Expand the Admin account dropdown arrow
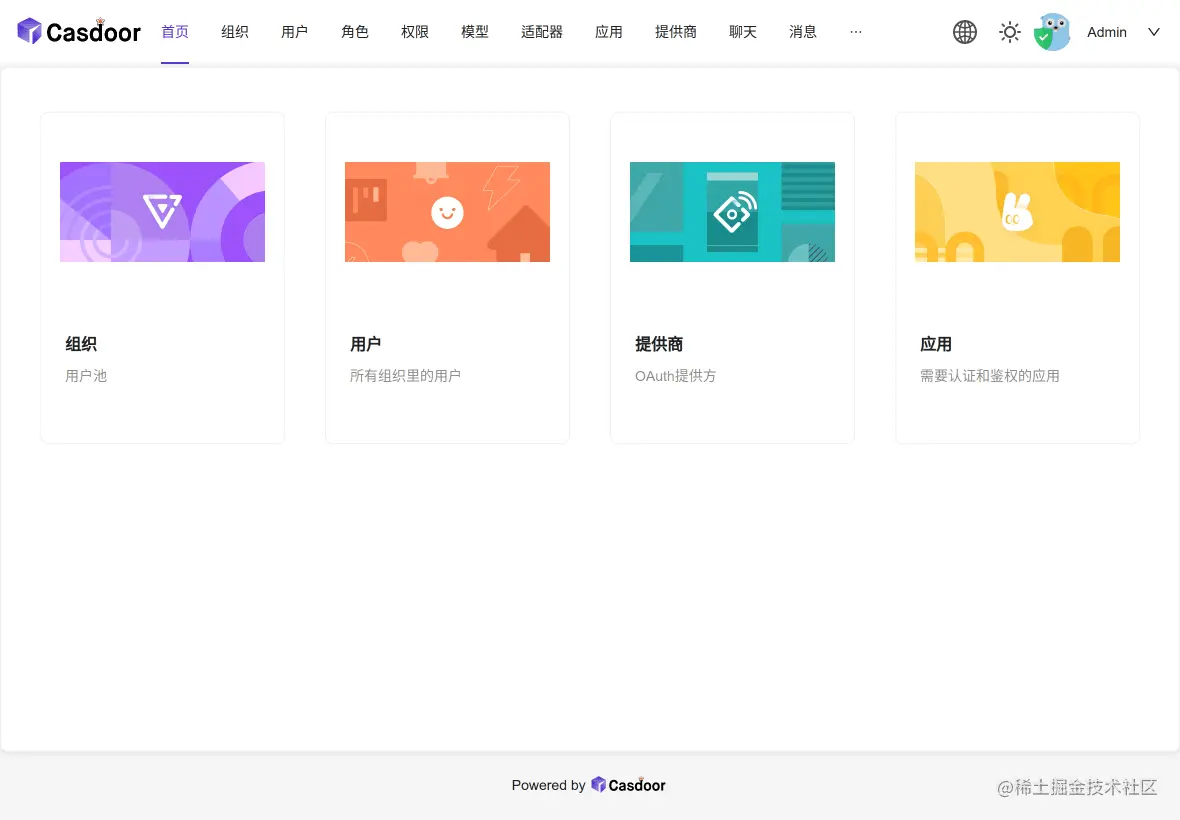Screen dimensions: 1180x820 pos(1154,32)
